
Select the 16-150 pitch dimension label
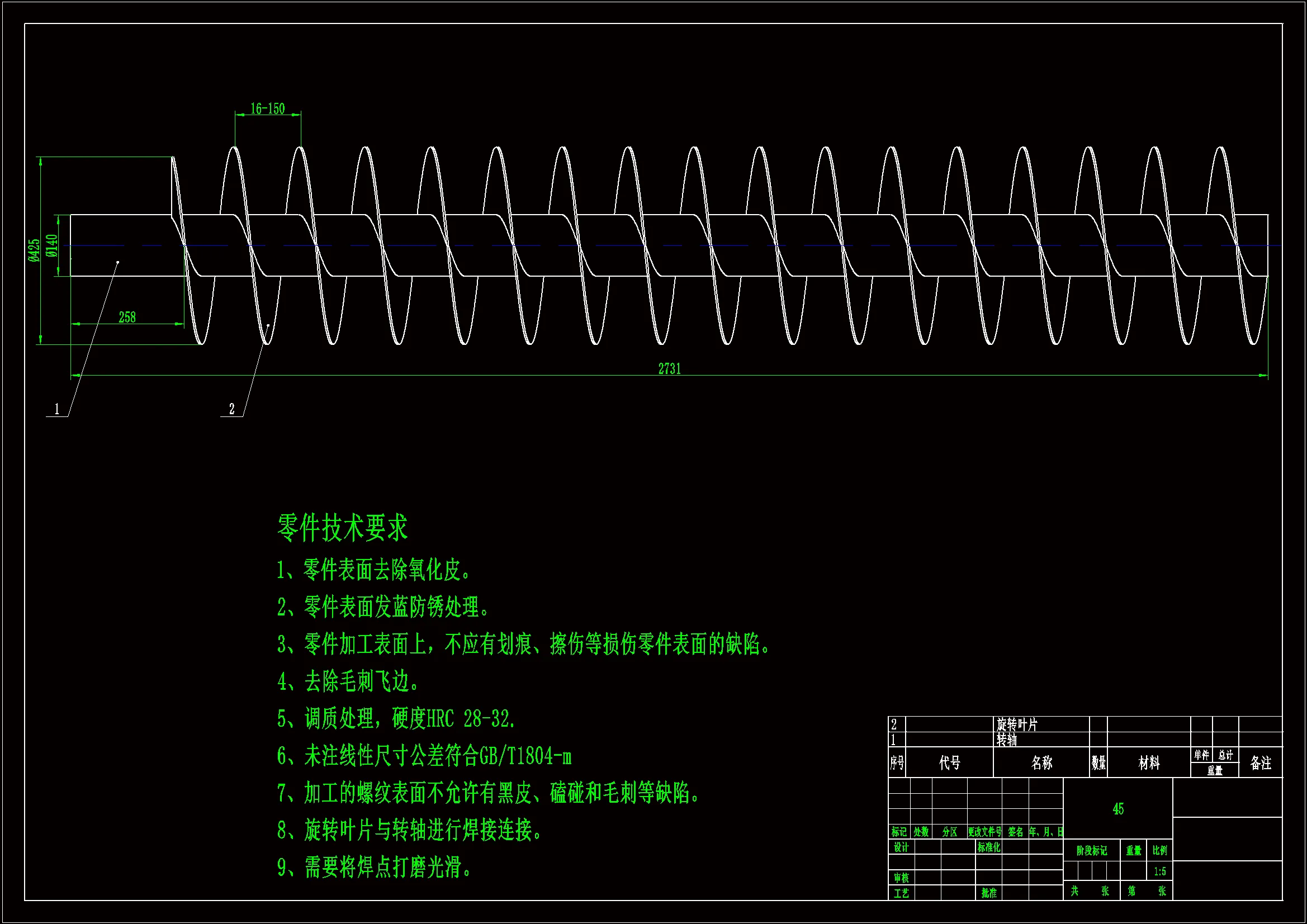268,109
